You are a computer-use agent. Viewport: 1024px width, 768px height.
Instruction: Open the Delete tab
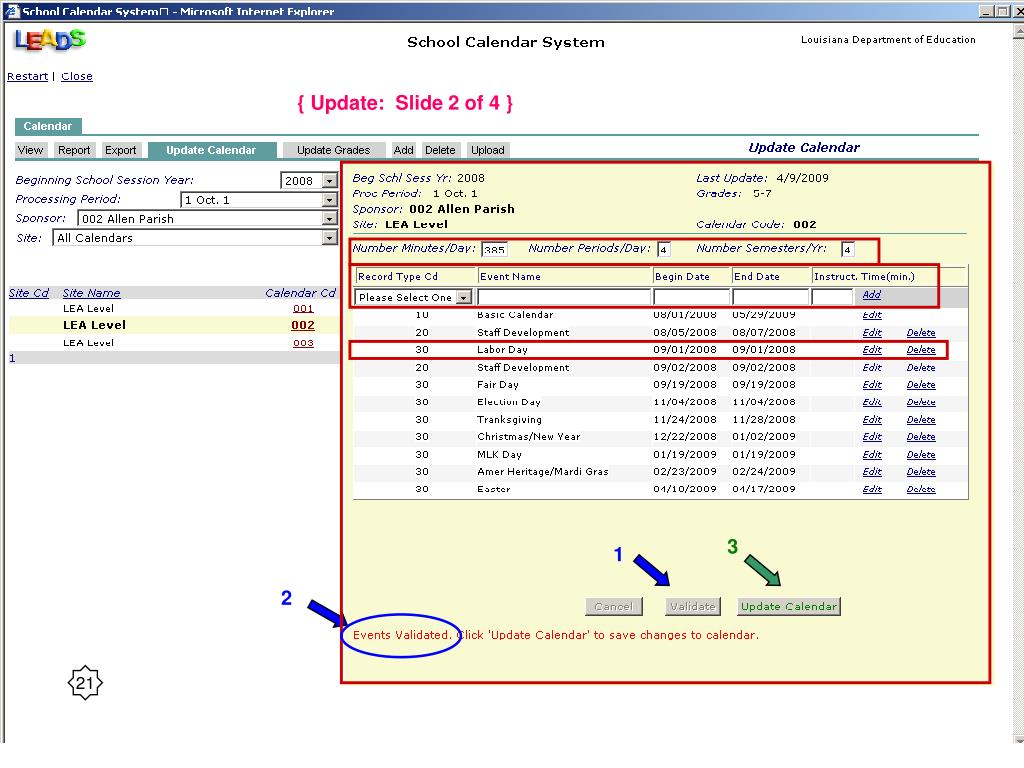pos(440,150)
